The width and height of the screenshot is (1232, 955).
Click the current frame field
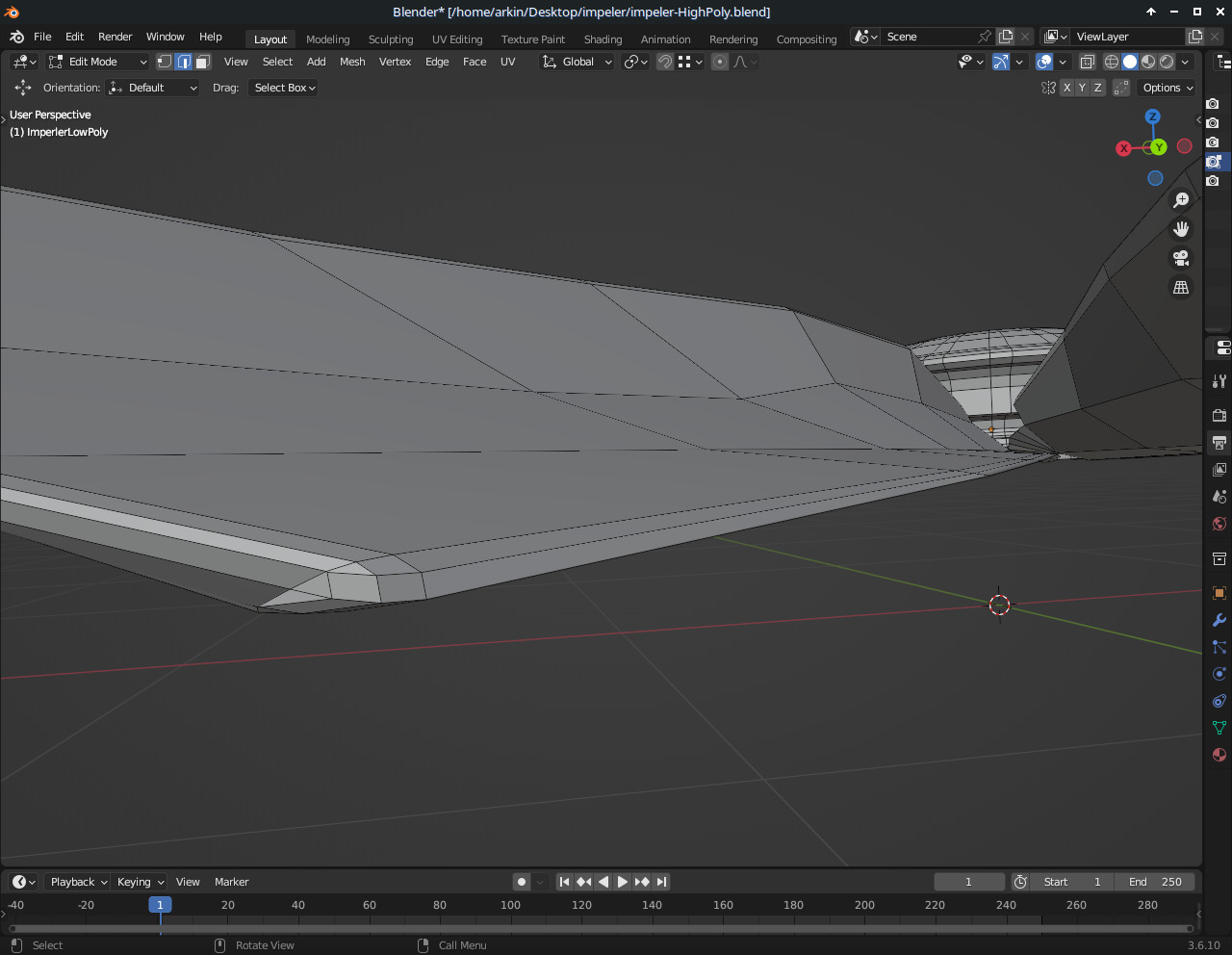(969, 882)
